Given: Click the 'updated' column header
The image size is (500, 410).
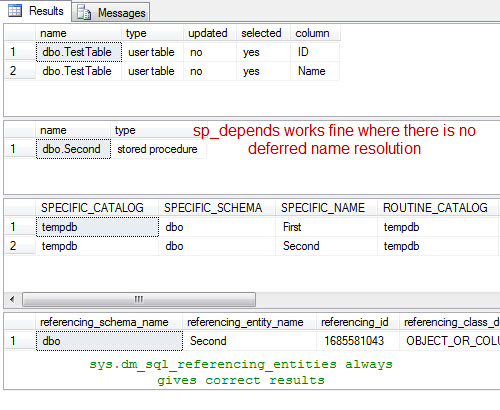Looking at the screenshot, I should point(210,33).
